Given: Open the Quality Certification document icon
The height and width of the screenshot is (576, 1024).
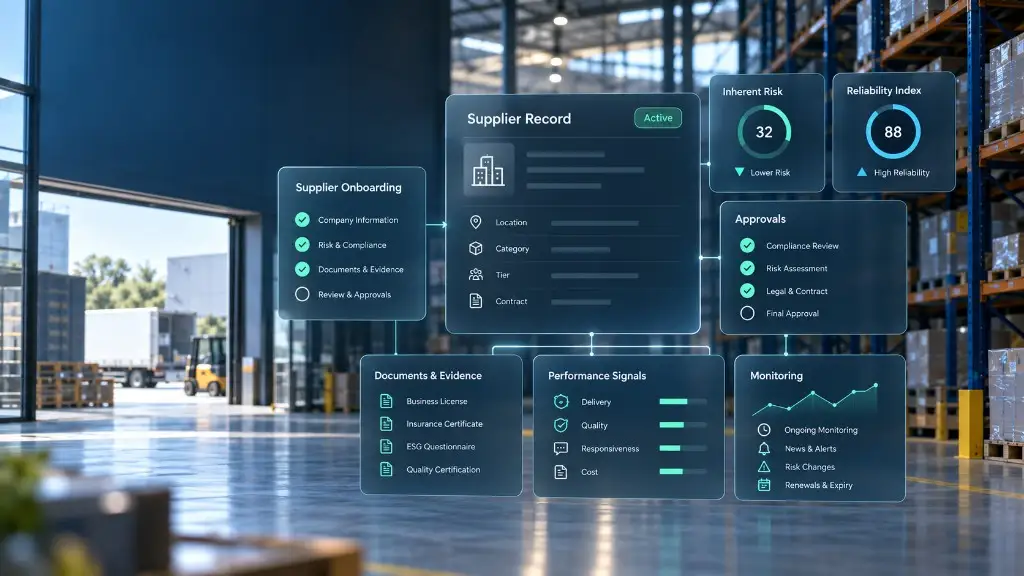Looking at the screenshot, I should pos(386,470).
